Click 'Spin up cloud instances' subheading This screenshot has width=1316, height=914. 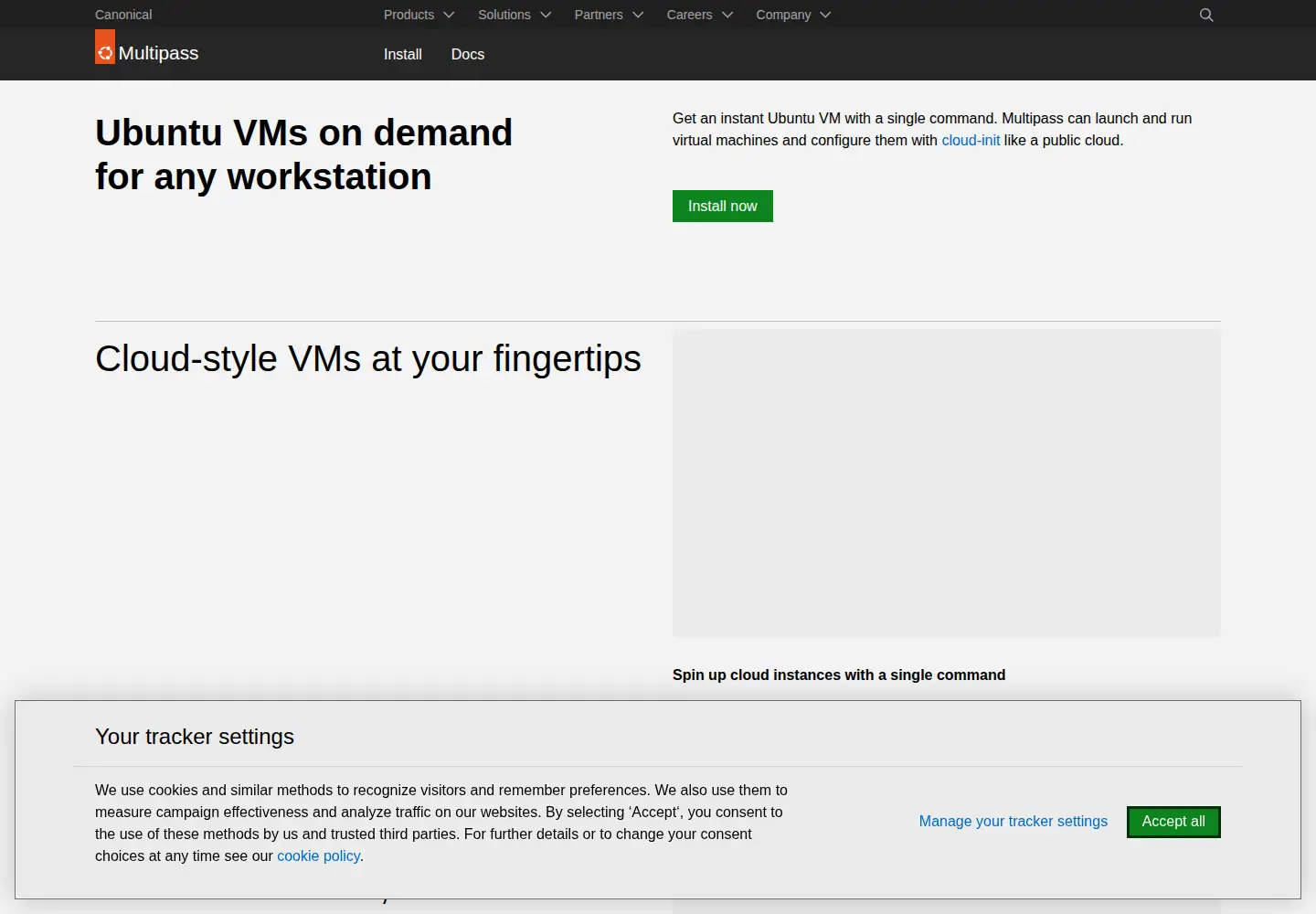click(839, 675)
